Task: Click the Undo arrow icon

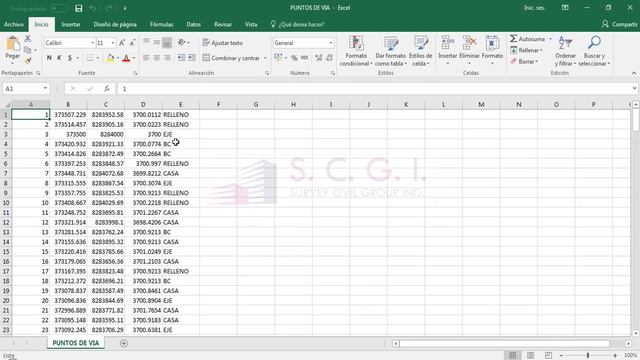Action: 92,8
